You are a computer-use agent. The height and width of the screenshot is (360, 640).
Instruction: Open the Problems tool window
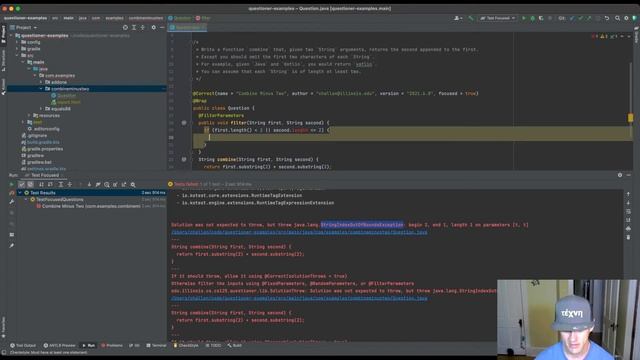click(111, 345)
